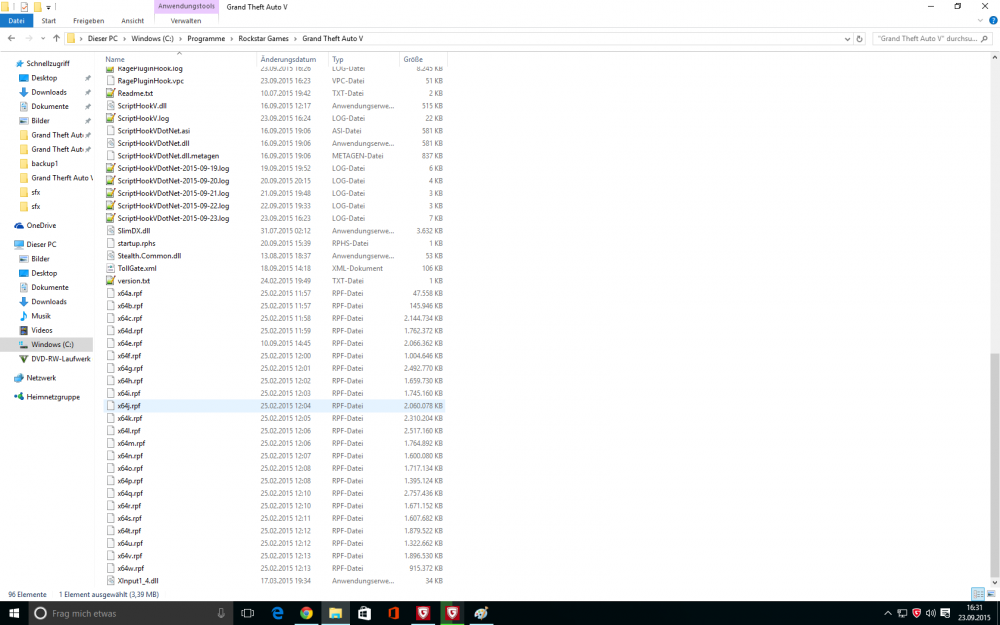Viewport: 1000px width, 625px height.
Task: Click XInput1_4.dll file icon
Action: pyautogui.click(x=110, y=581)
